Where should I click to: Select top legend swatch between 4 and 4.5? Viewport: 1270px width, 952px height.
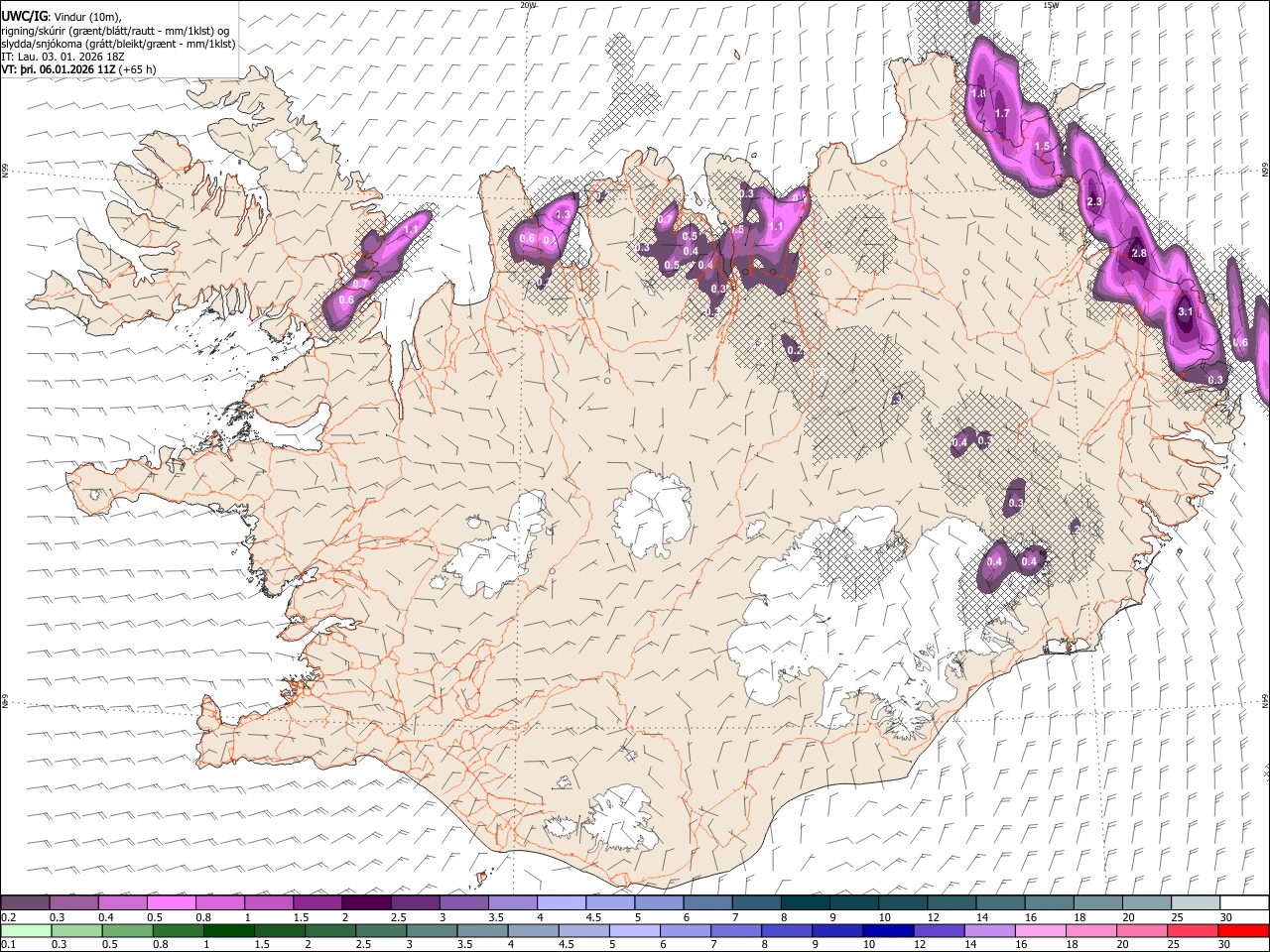point(562,902)
